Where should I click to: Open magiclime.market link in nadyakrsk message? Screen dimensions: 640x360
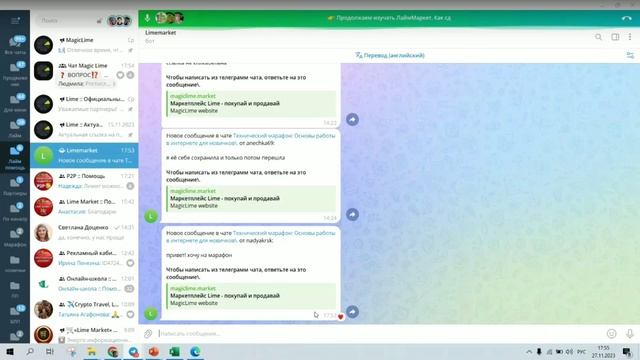click(193, 288)
